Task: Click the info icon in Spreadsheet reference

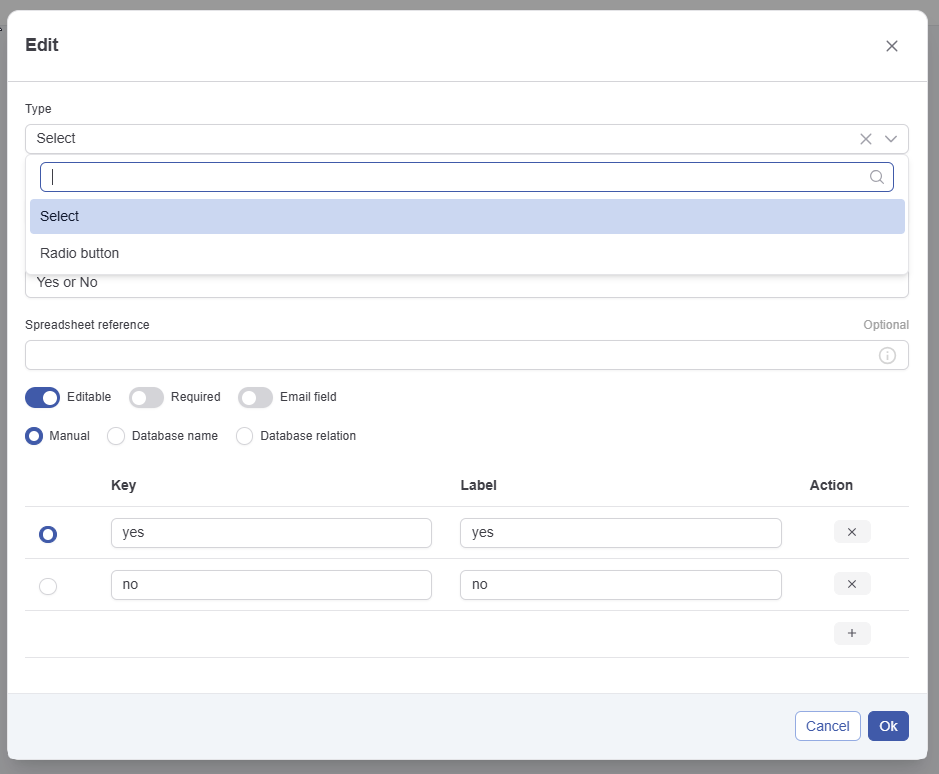Action: pyautogui.click(x=887, y=355)
